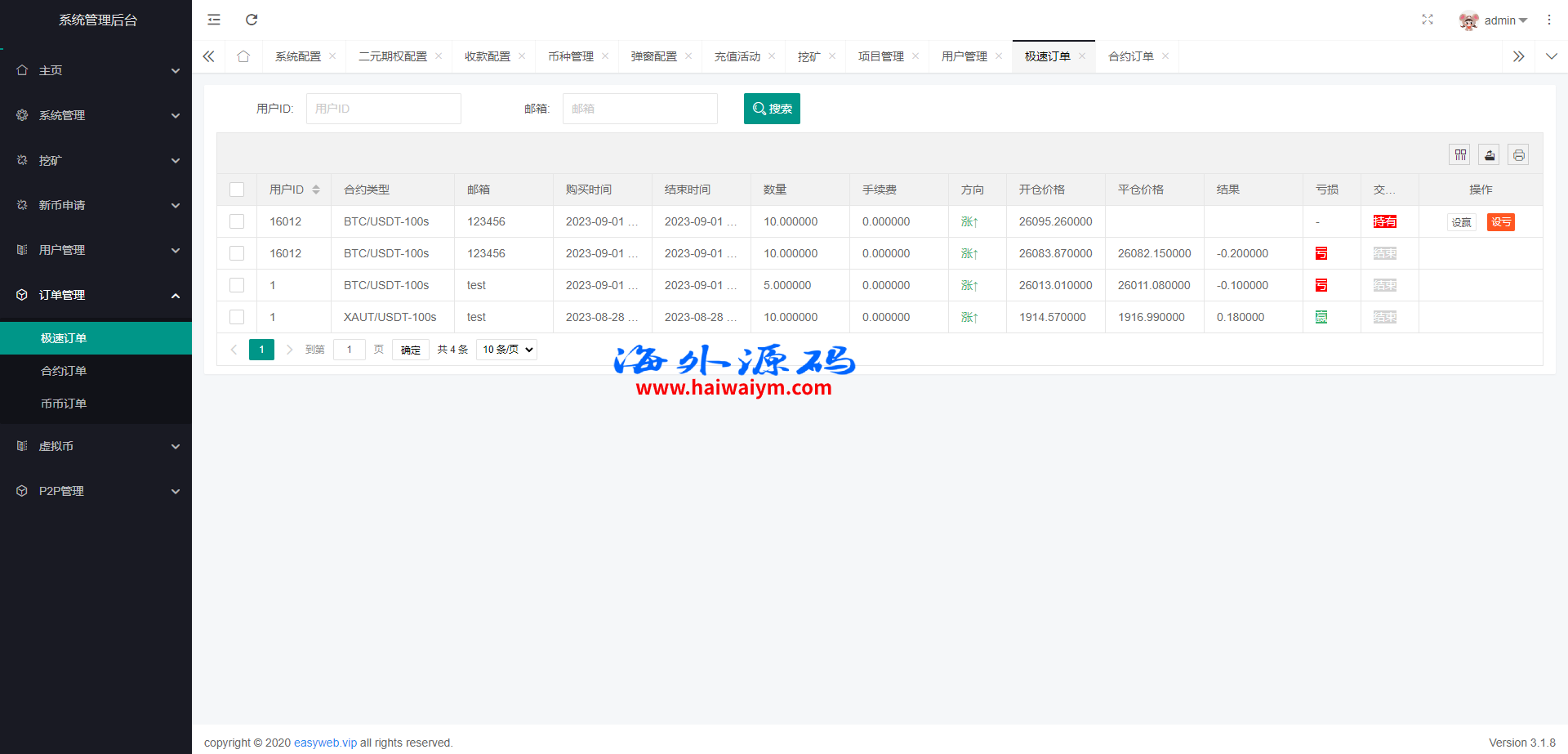The image size is (1568, 754).
Task: Open the 10 条/页 page size dropdown
Action: [506, 350]
